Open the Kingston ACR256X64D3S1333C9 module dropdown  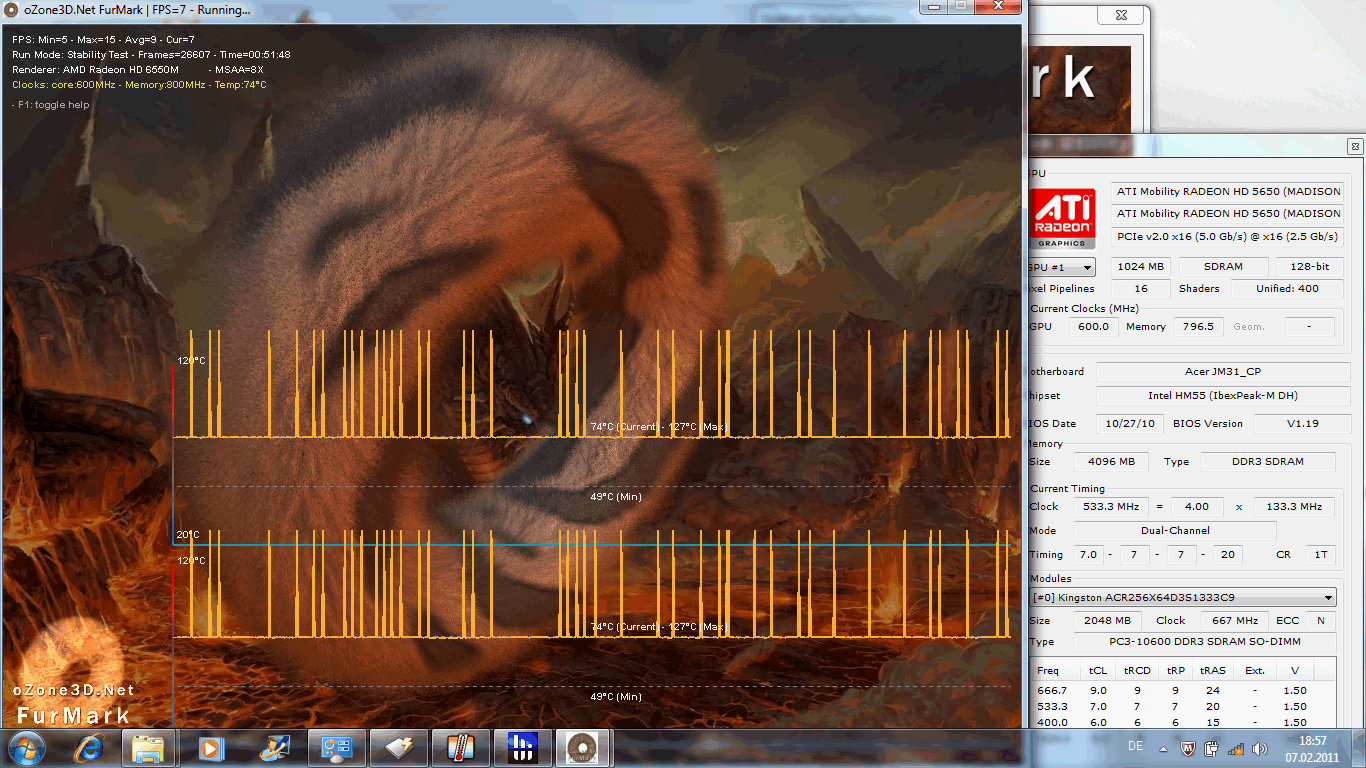point(1183,597)
